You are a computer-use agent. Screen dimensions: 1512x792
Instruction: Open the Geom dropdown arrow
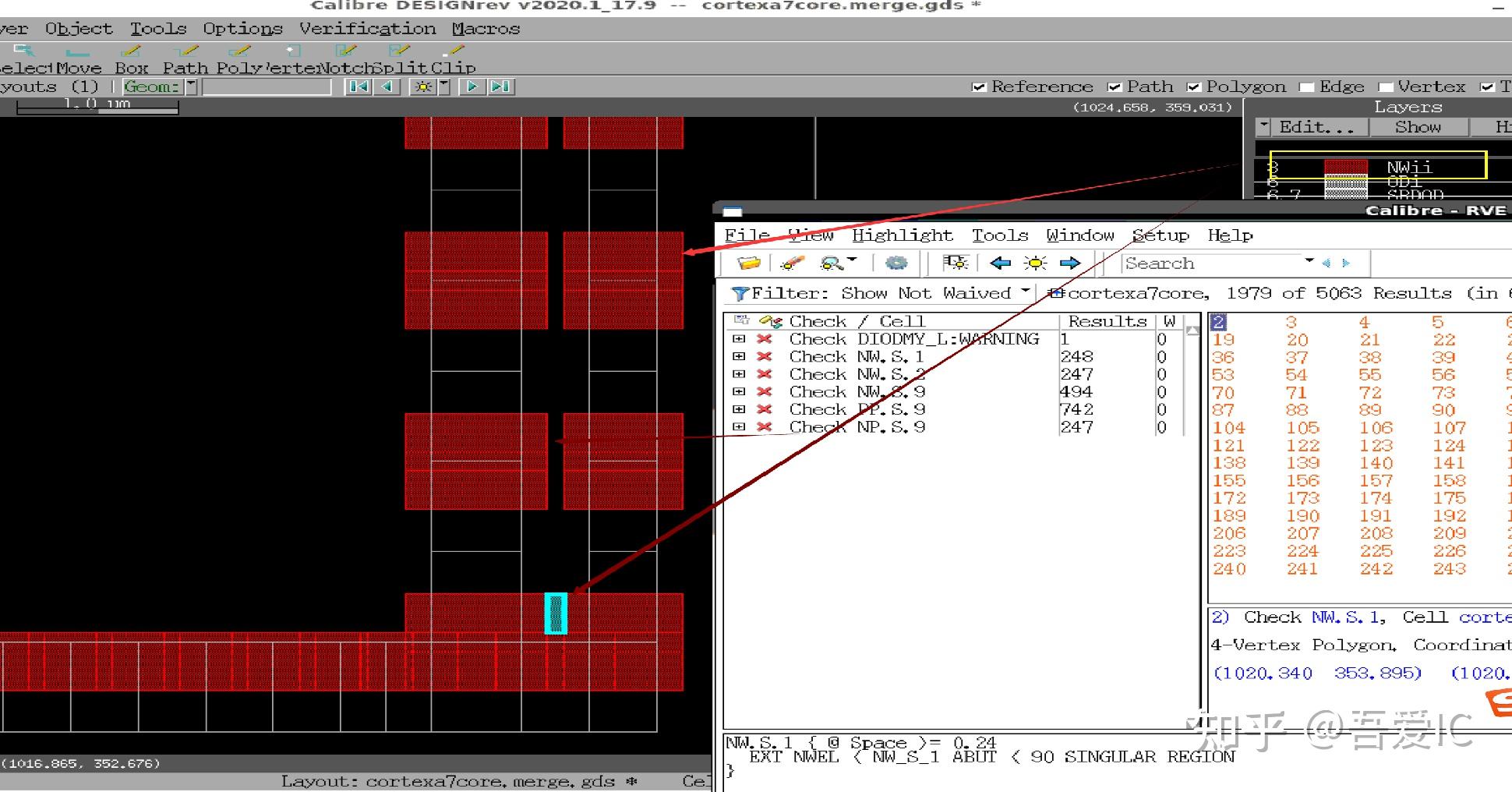[x=191, y=87]
